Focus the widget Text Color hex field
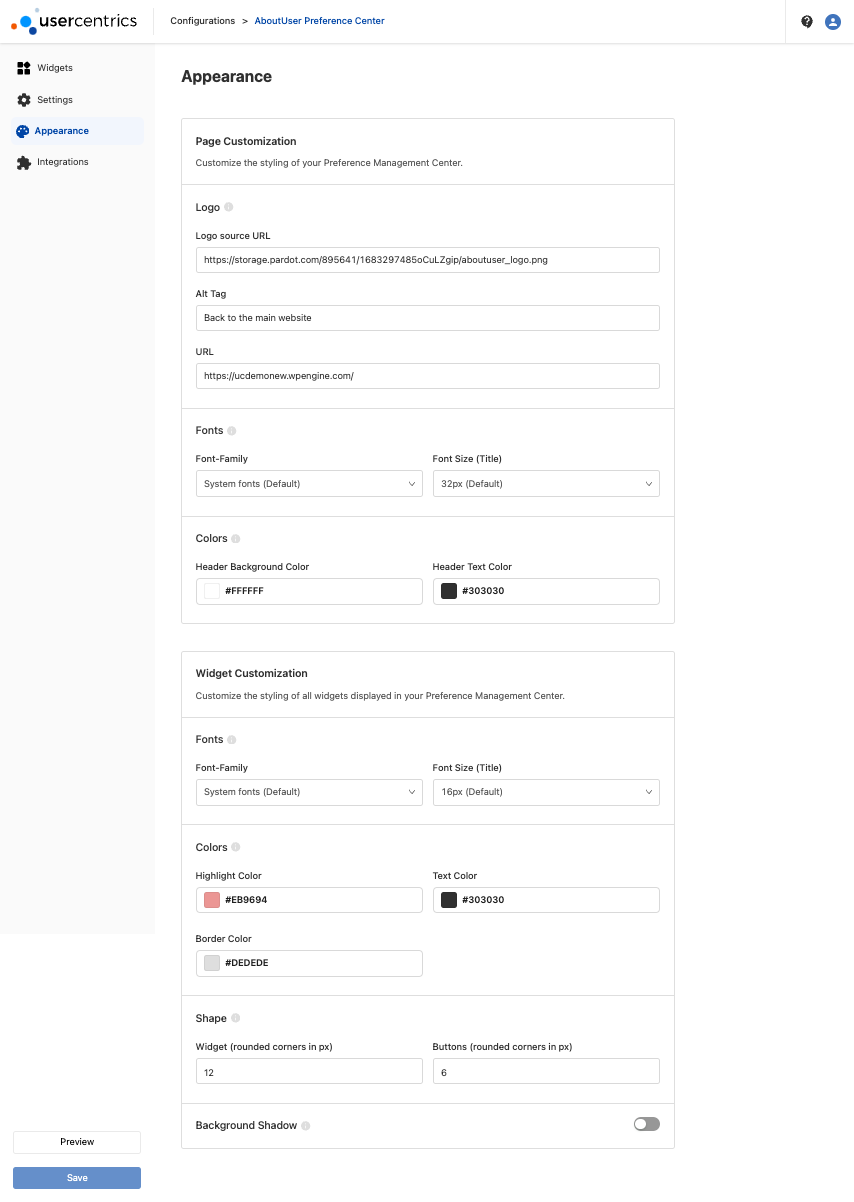854x1202 pixels. (x=546, y=900)
